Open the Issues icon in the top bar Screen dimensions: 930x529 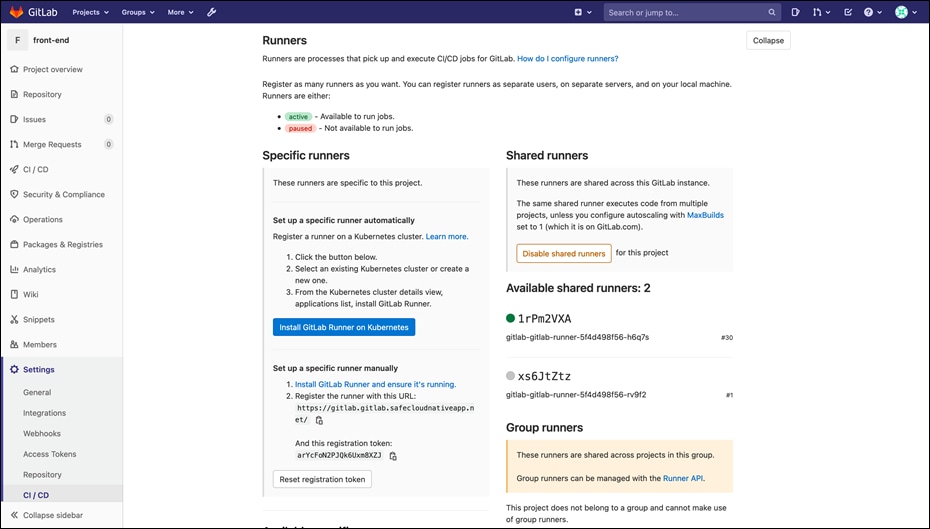point(796,12)
